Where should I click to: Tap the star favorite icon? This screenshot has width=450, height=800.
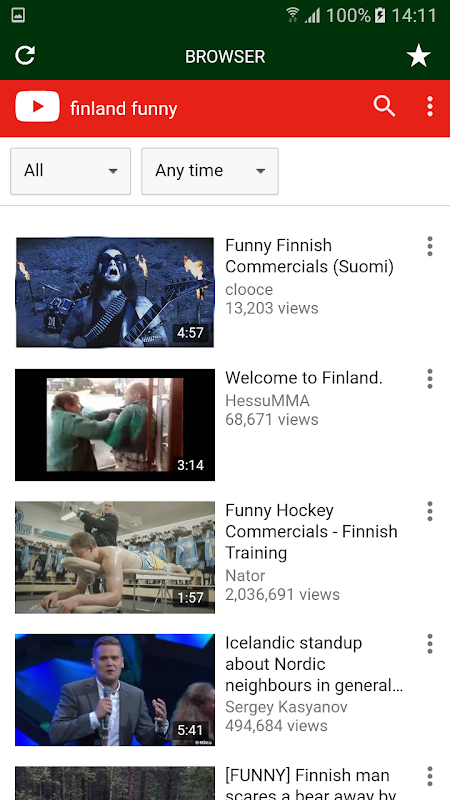419,56
